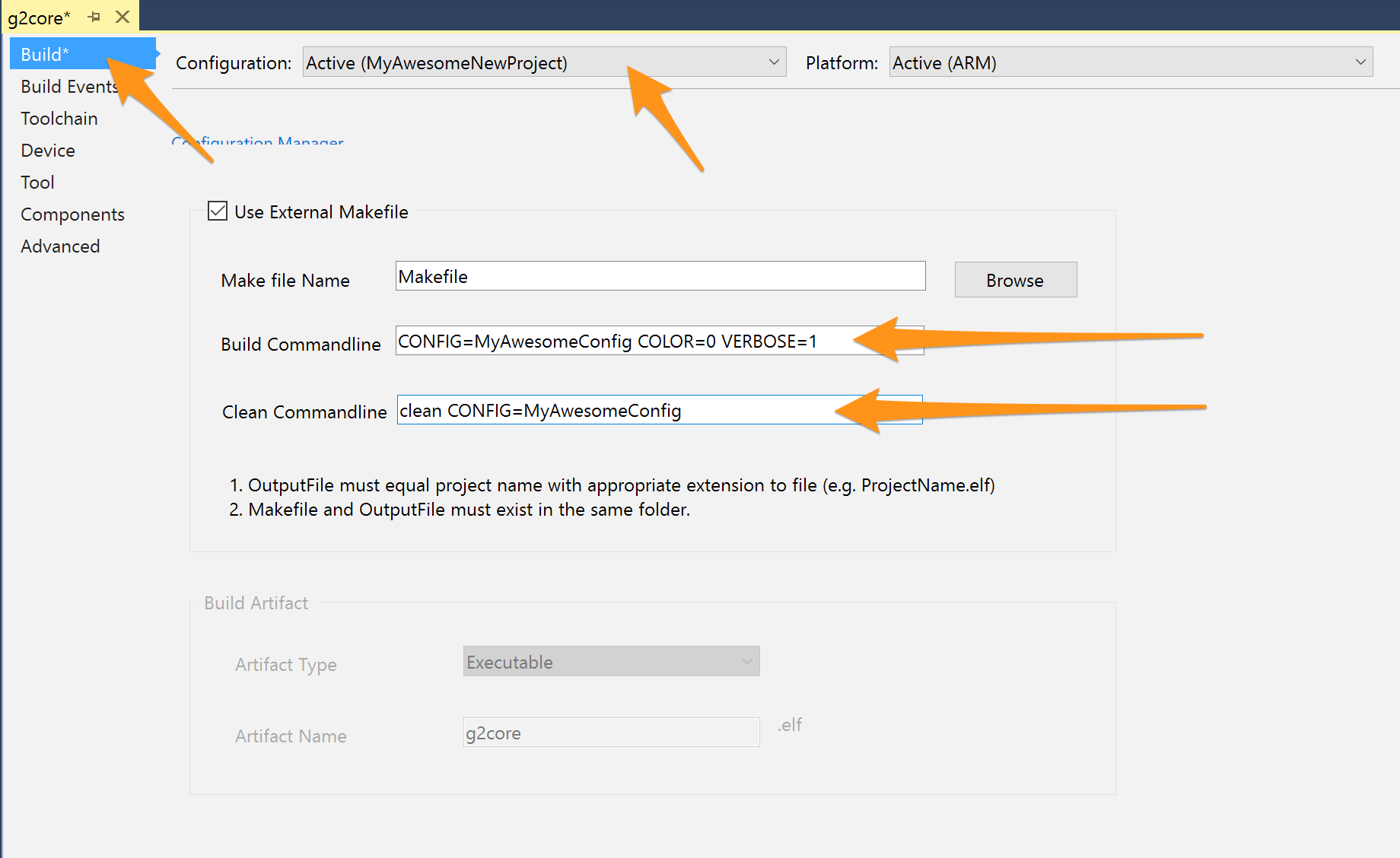Screen dimensions: 1400x858
Task: Switch to the Toolchain page
Action: pyautogui.click(x=59, y=119)
